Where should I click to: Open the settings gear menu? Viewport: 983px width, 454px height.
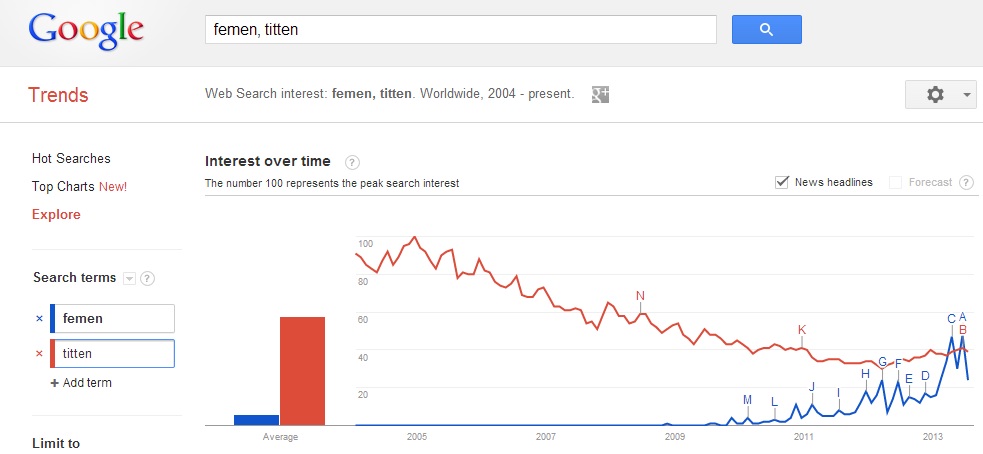pos(935,95)
